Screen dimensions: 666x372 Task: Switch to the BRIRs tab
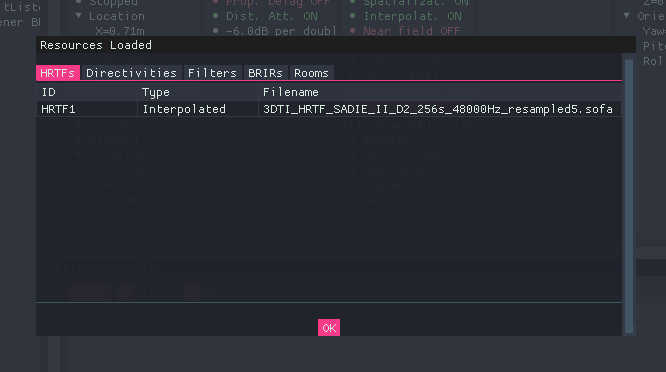(265, 73)
